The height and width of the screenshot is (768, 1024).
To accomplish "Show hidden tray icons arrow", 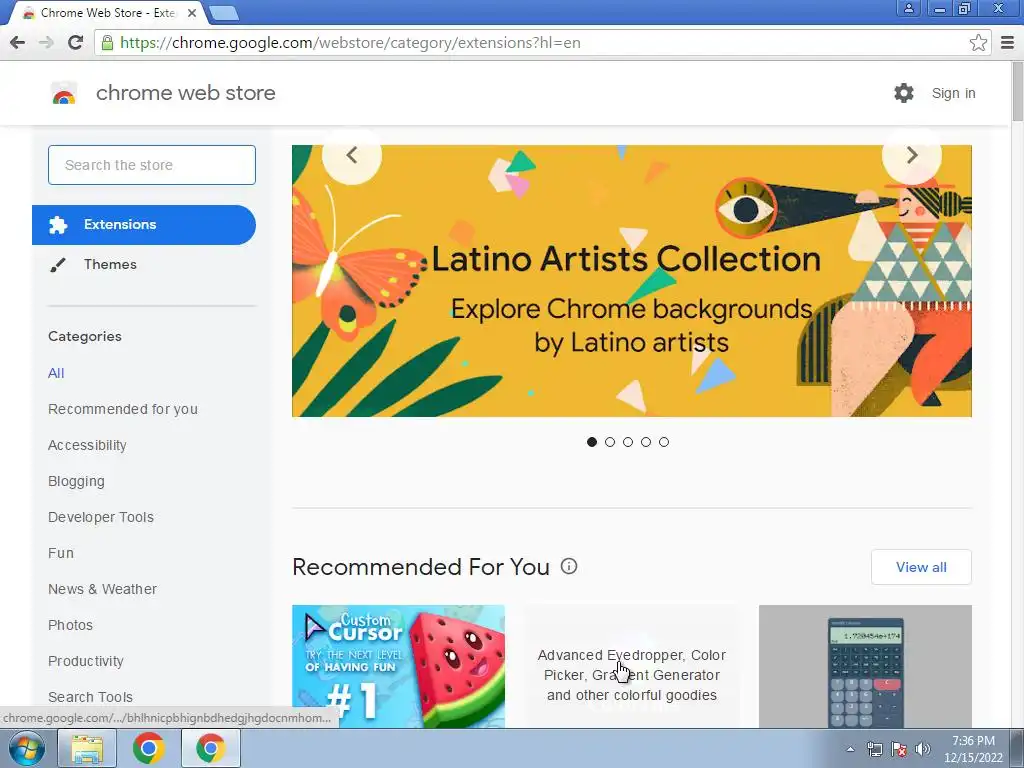I will (x=850, y=749).
